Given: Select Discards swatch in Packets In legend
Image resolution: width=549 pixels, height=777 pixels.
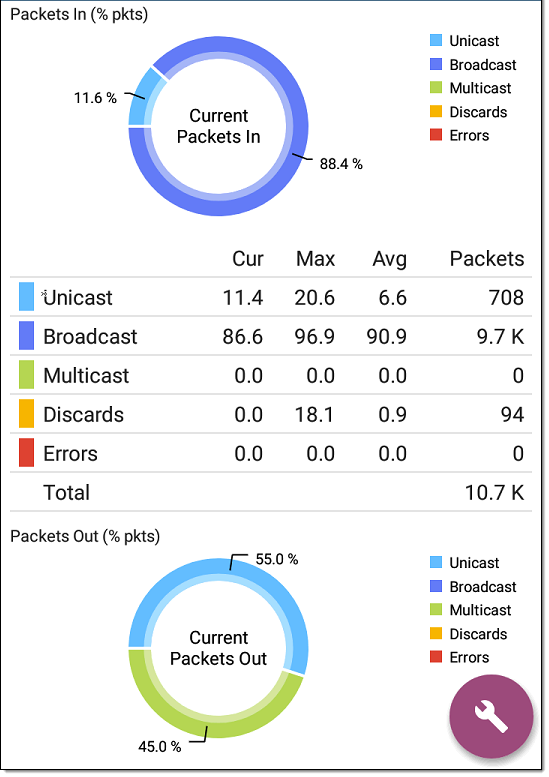Looking at the screenshot, I should 436,111.
